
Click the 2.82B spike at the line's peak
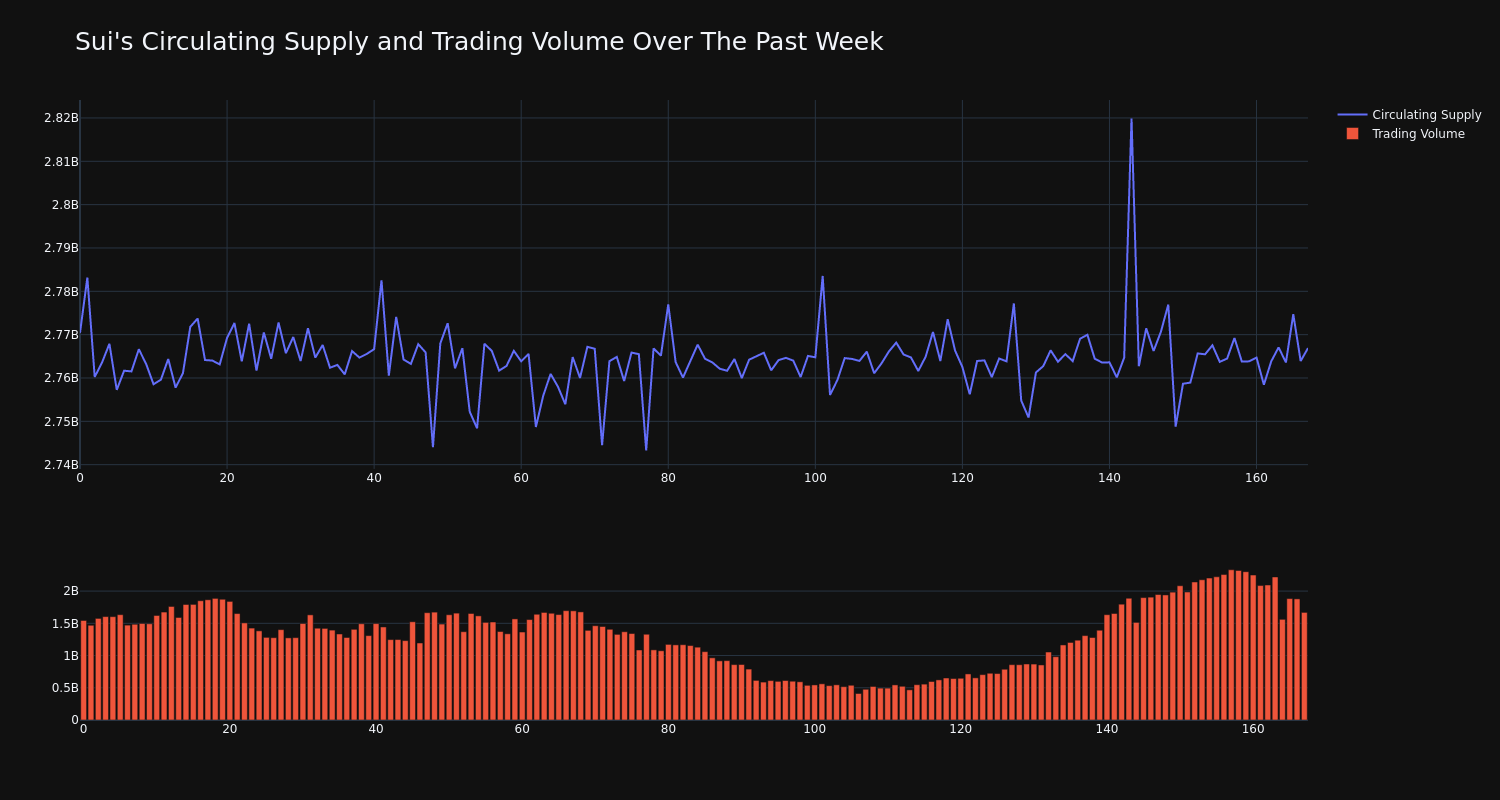point(1131,120)
